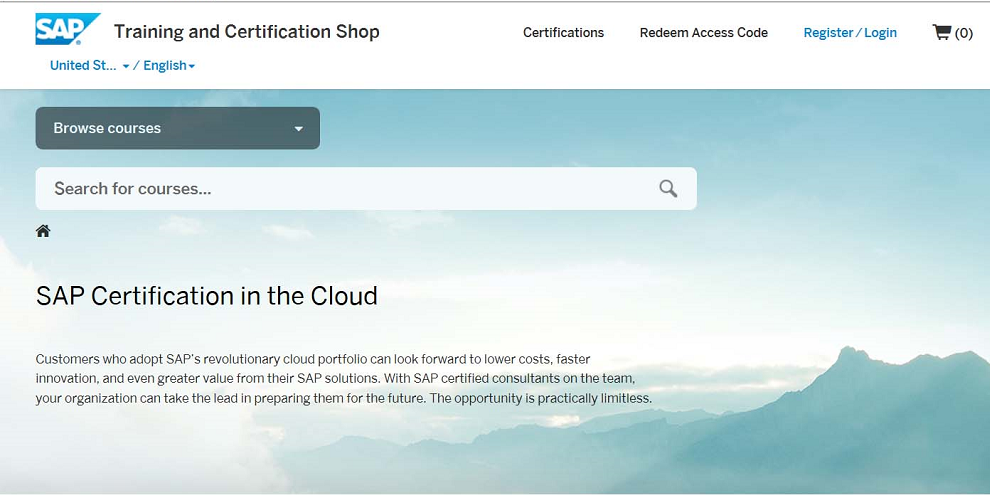Click the SAP logo
990x495 pixels.
[67, 29]
